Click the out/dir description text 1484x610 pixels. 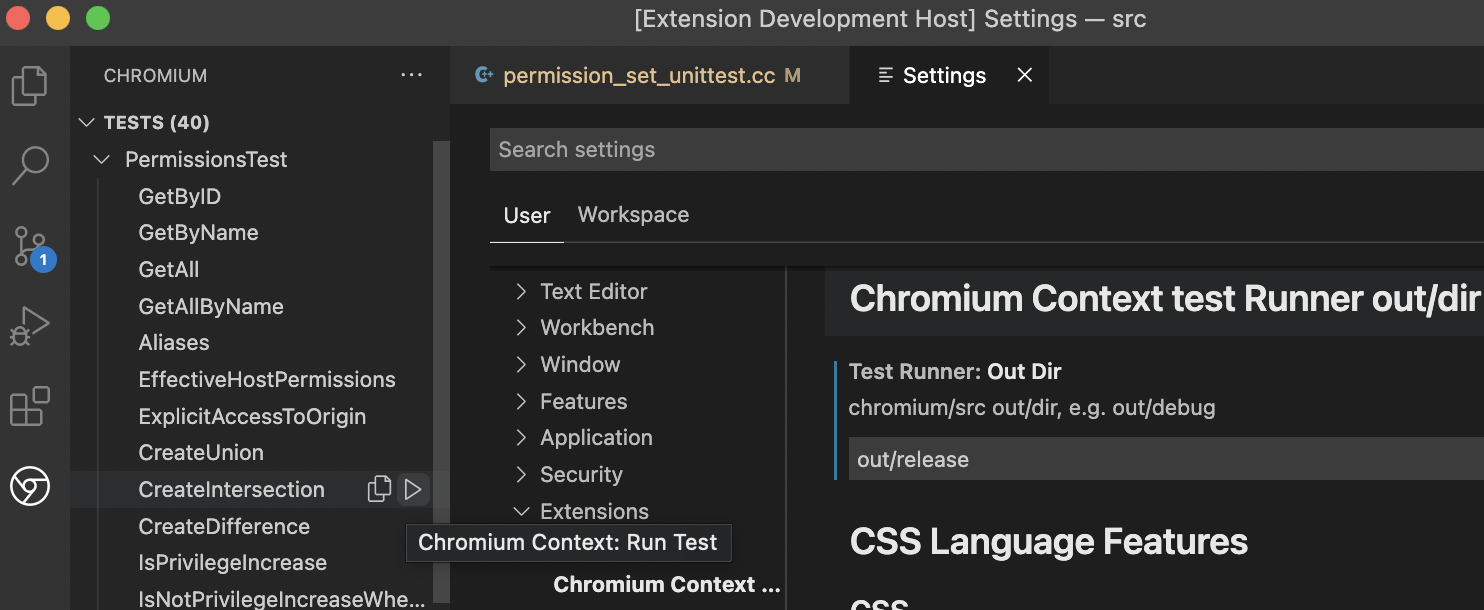pos(1032,408)
